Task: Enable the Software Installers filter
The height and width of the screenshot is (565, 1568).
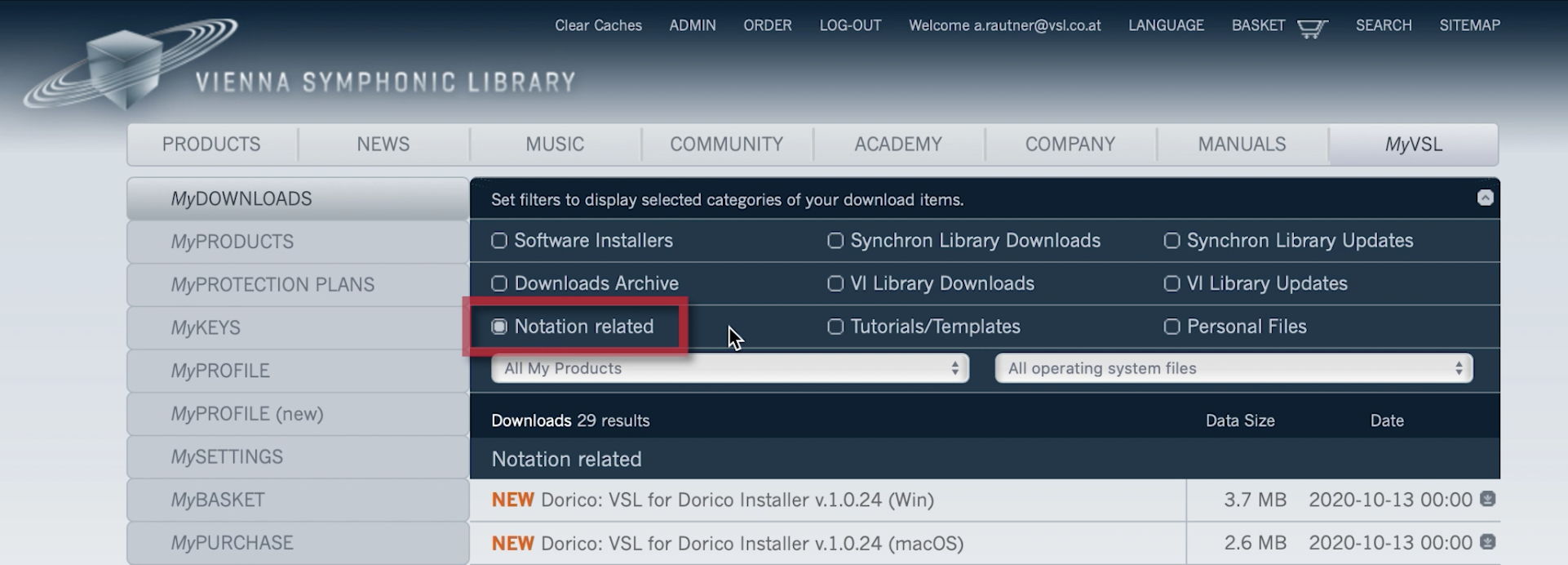Action: pyautogui.click(x=499, y=241)
